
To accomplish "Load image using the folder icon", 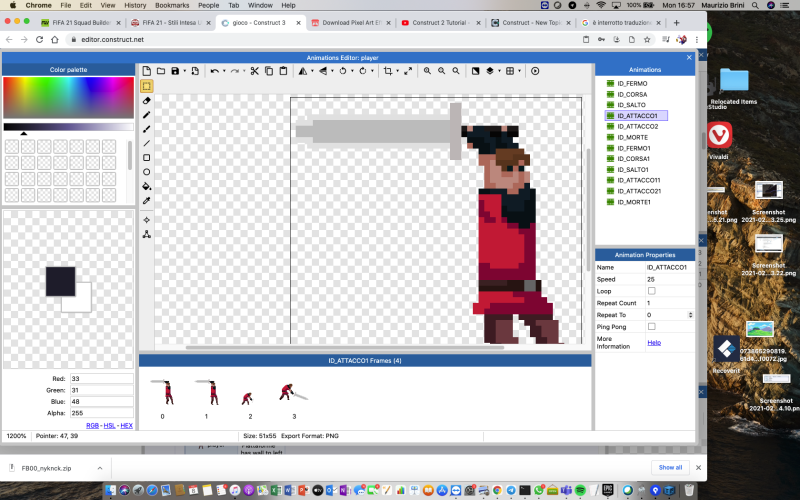I will click(161, 71).
